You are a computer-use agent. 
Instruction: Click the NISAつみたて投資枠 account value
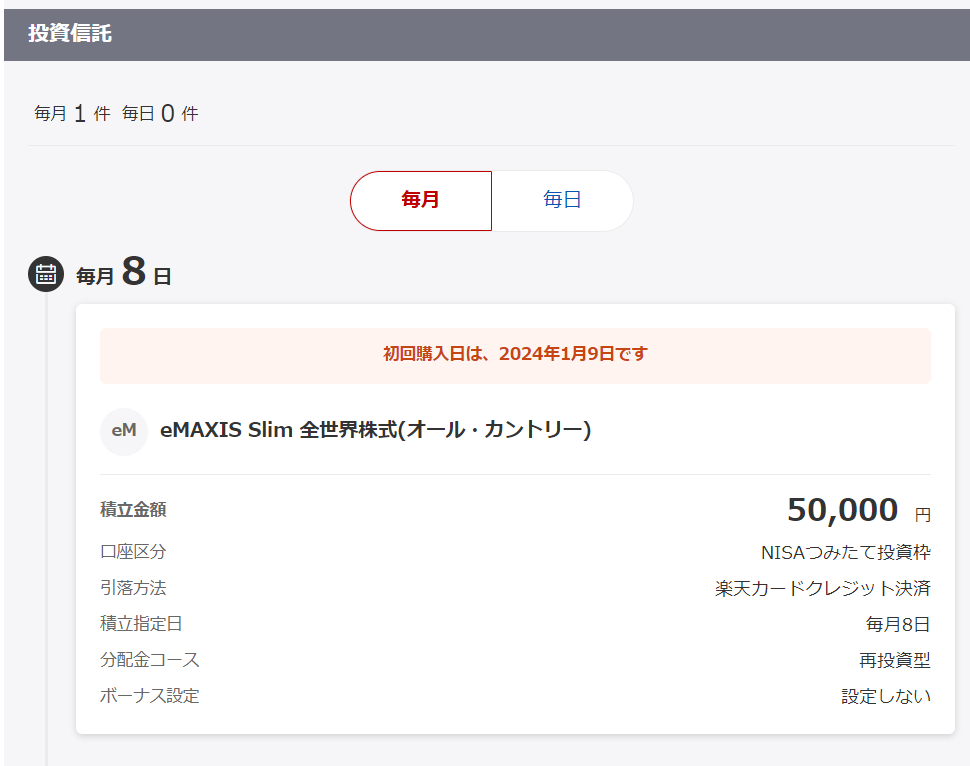pos(846,552)
